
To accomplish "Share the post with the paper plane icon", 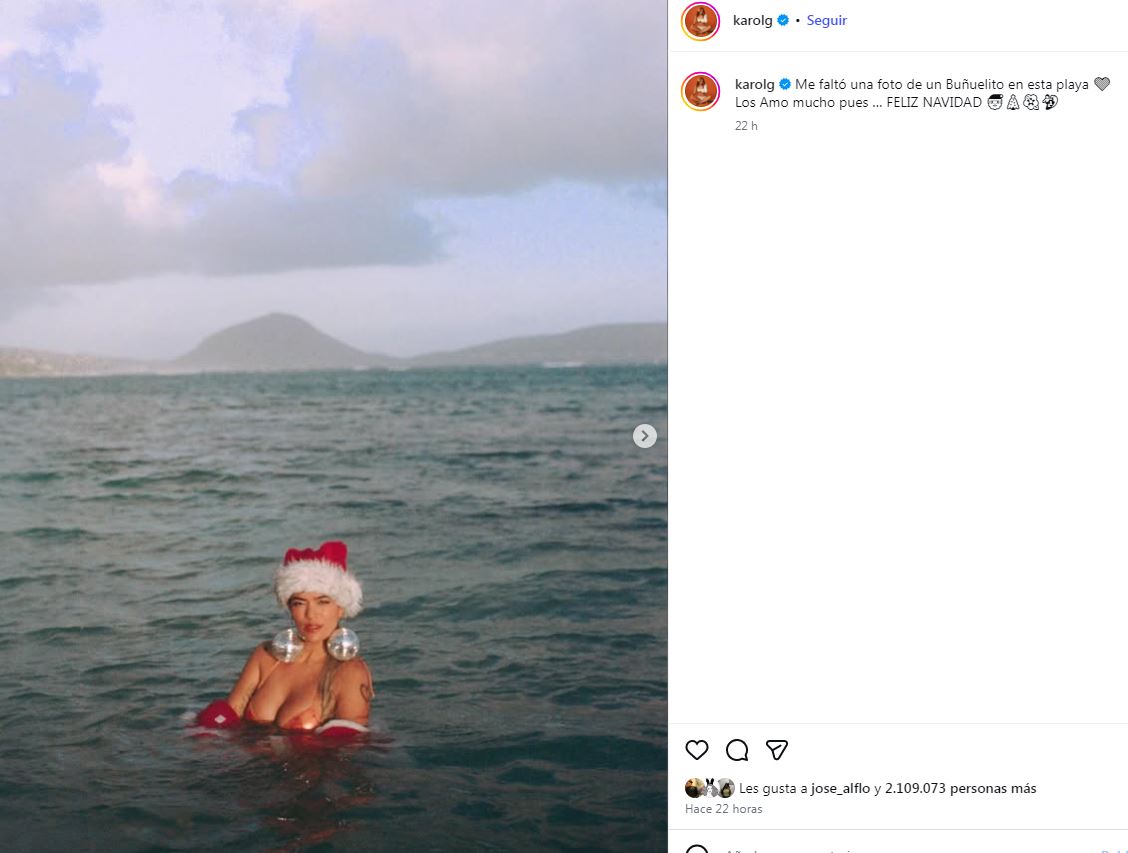I will pos(777,750).
